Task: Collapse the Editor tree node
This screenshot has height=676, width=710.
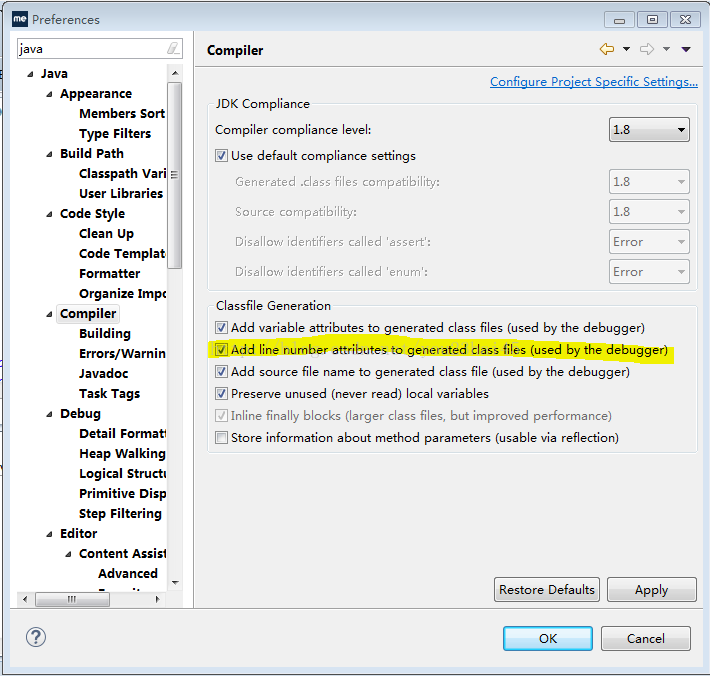Action: [x=49, y=535]
